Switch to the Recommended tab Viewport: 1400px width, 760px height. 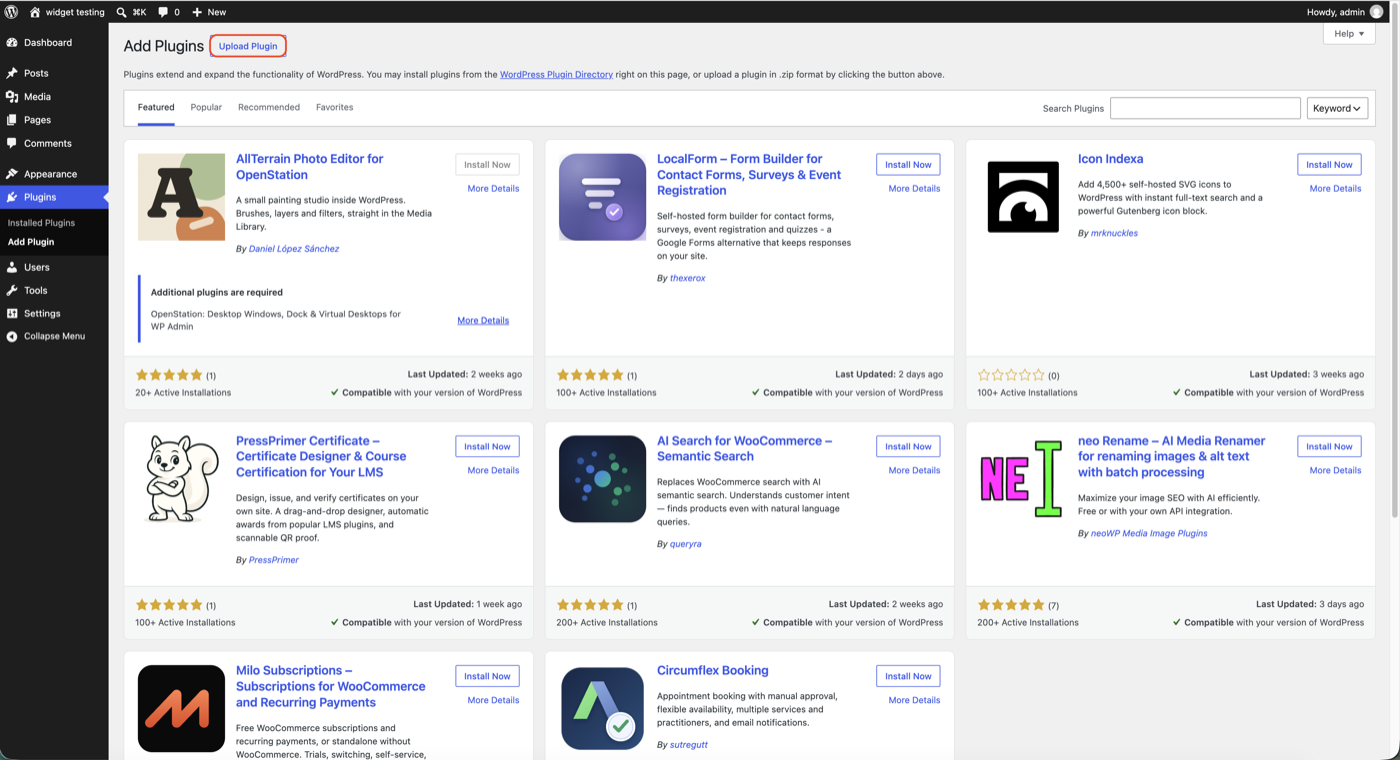point(269,107)
